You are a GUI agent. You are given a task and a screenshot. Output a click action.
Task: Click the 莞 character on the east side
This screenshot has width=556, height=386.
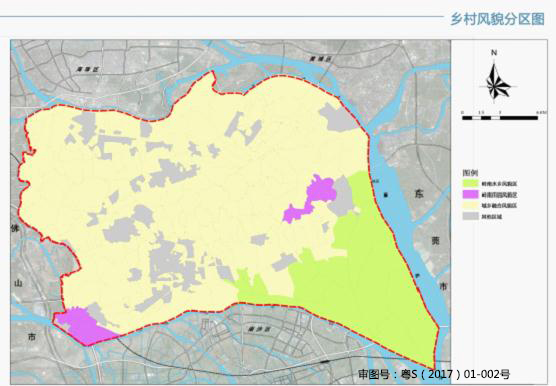[435, 241]
